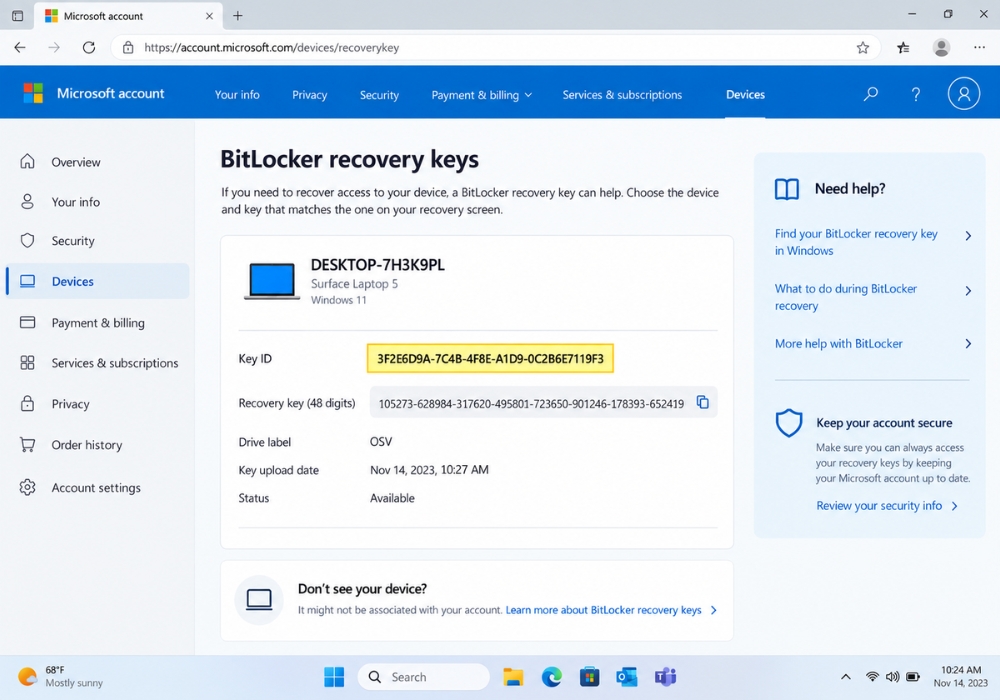Open More help with BitLocker link
The height and width of the screenshot is (700, 1000).
point(839,344)
